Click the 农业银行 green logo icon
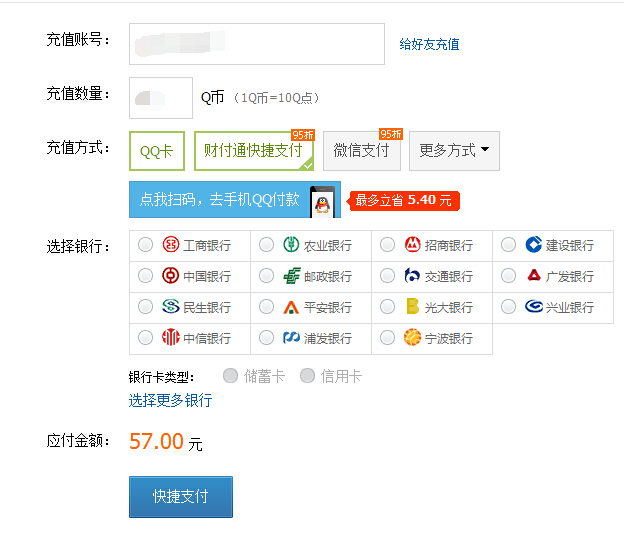The image size is (624, 559). 291,244
